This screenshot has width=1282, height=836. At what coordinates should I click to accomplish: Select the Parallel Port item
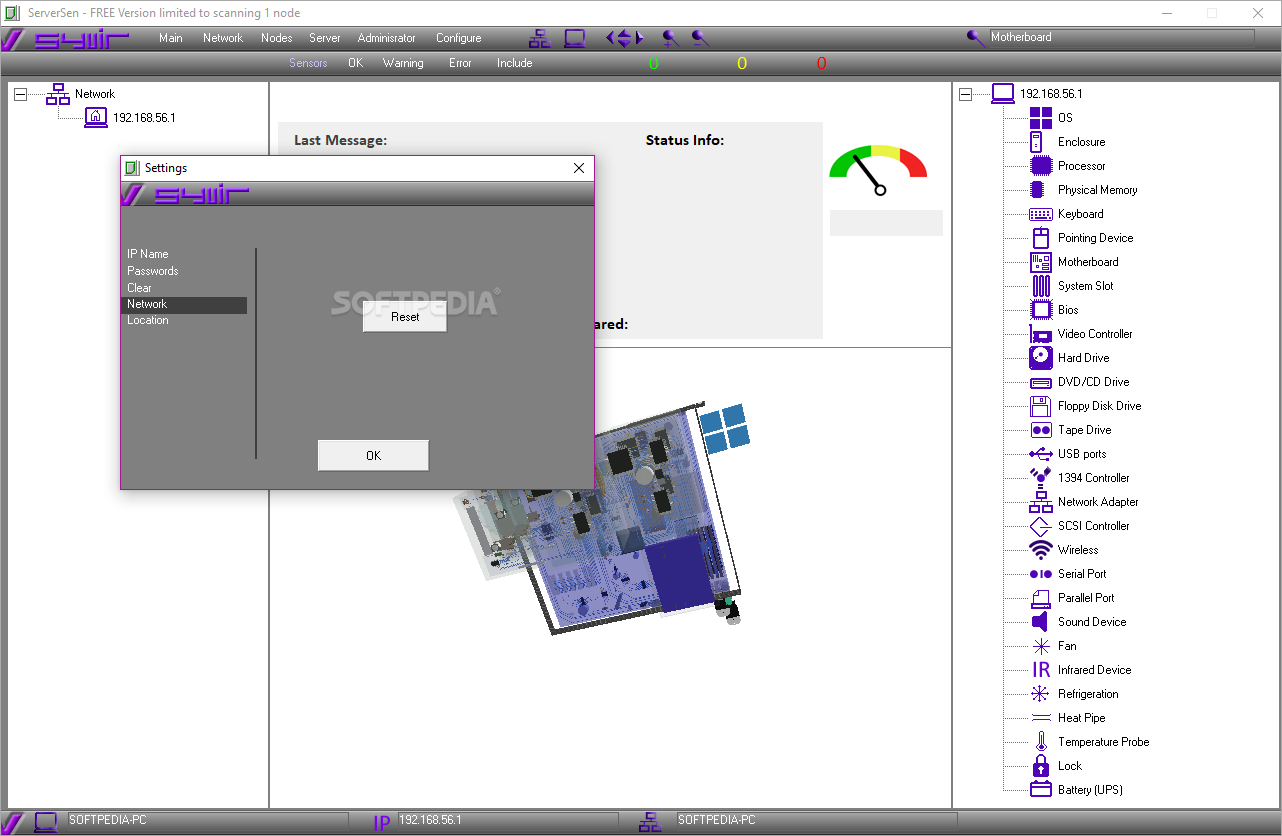[x=1086, y=598]
